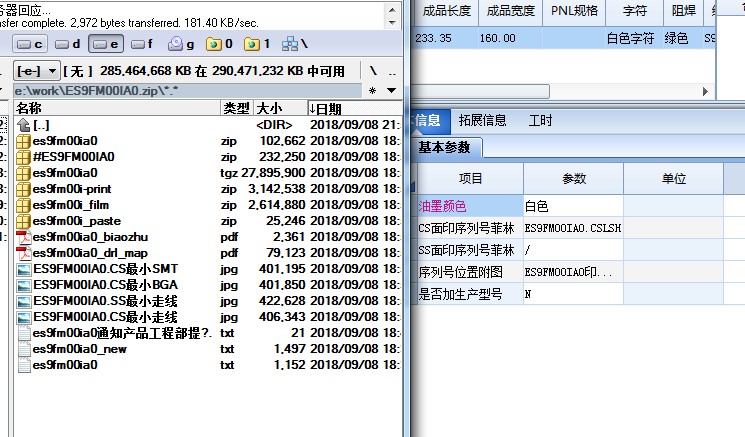This screenshot has width=745, height=437.
Task: Click the PNL规格 column header
Action: [574, 10]
